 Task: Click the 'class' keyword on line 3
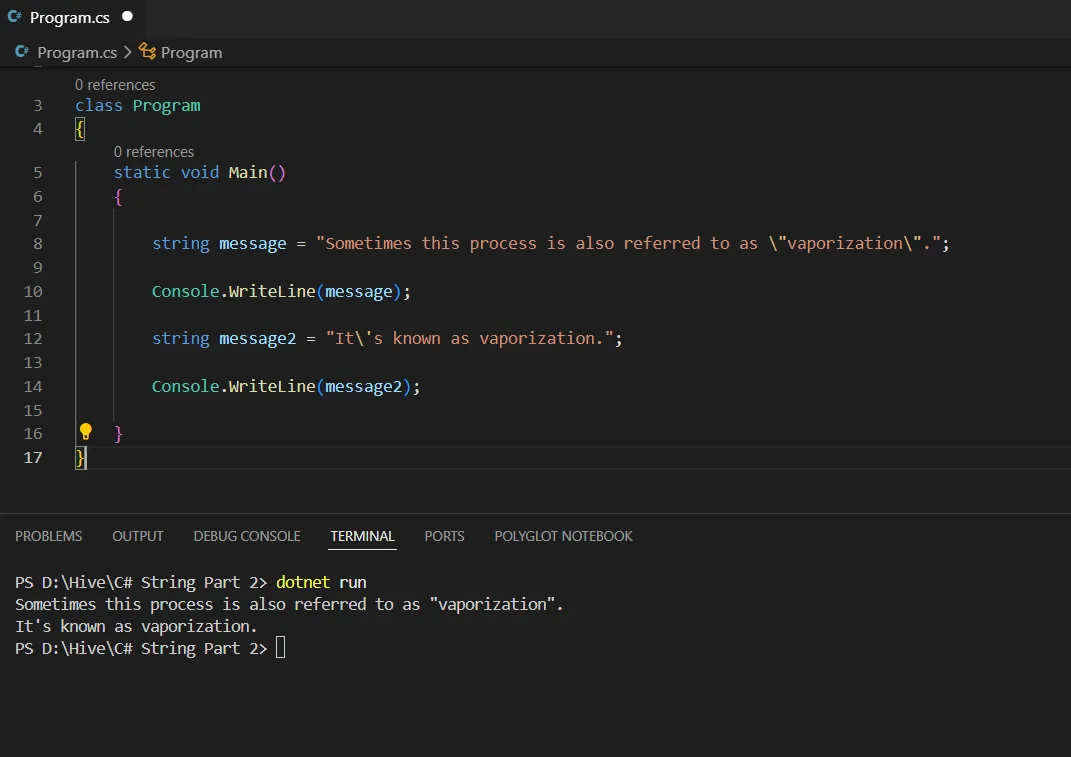(99, 106)
